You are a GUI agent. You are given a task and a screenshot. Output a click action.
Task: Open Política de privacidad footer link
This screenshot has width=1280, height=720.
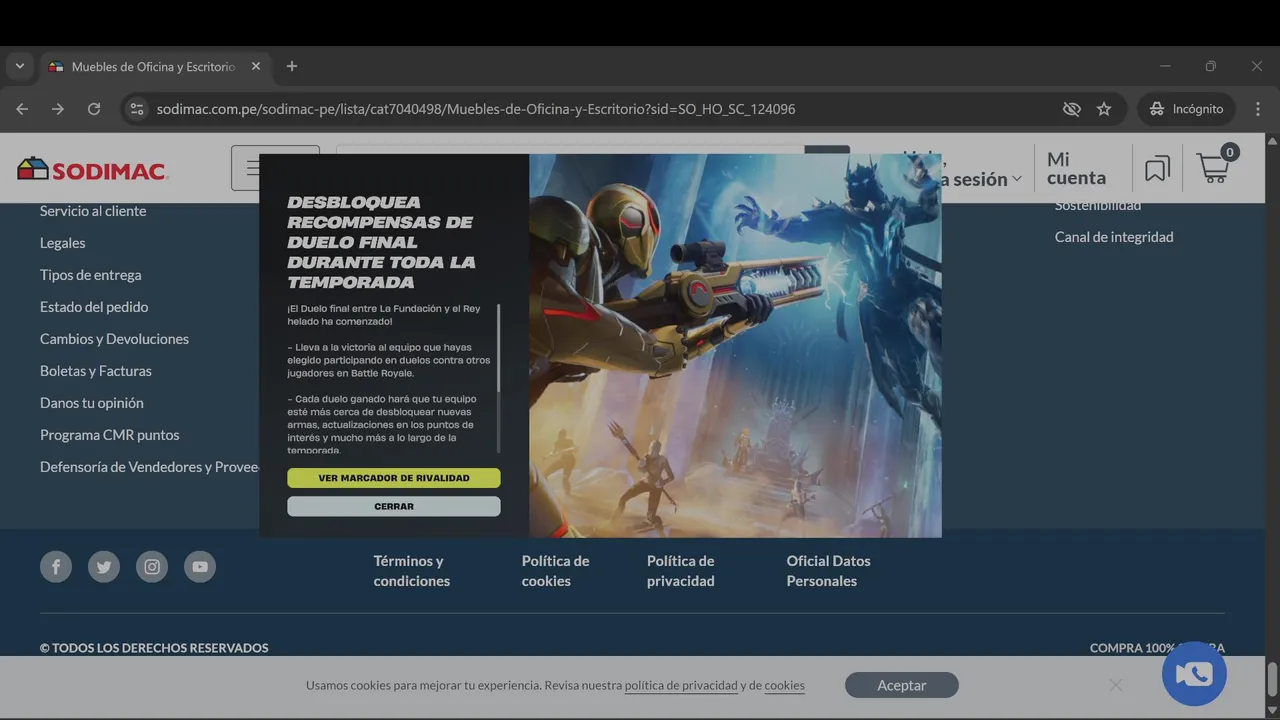click(x=680, y=571)
